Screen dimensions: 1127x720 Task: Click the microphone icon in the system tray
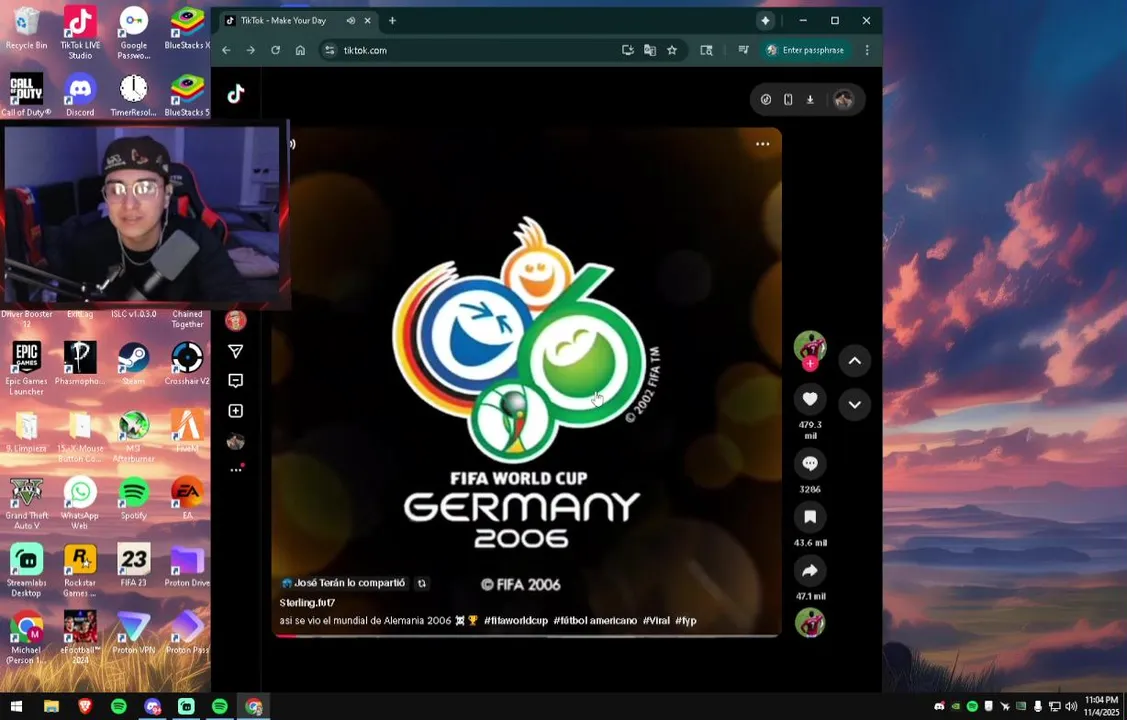point(1038,706)
